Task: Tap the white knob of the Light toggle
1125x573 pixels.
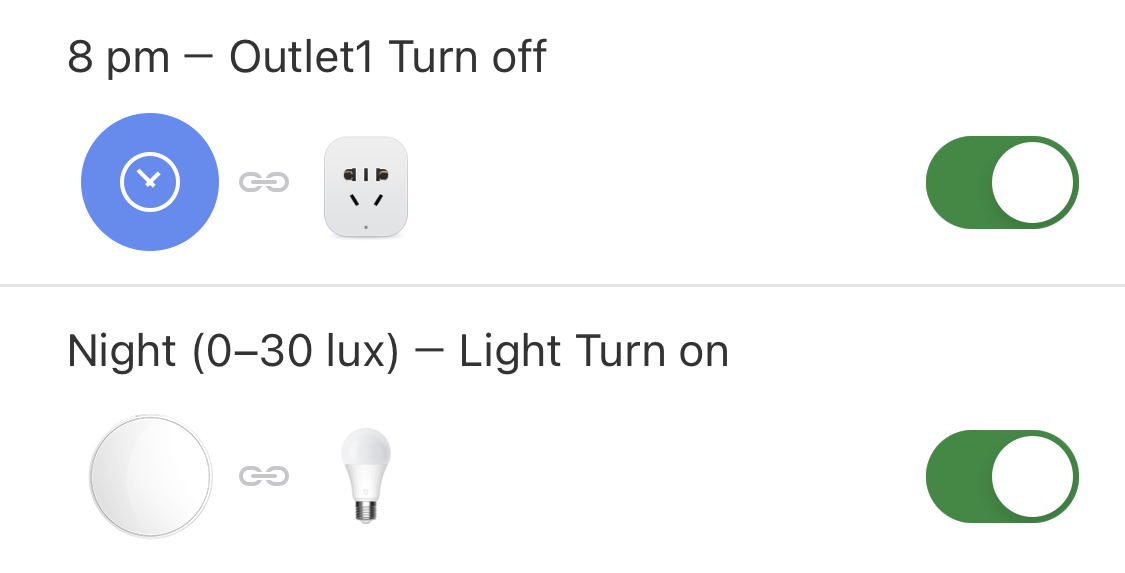Action: 1032,476
